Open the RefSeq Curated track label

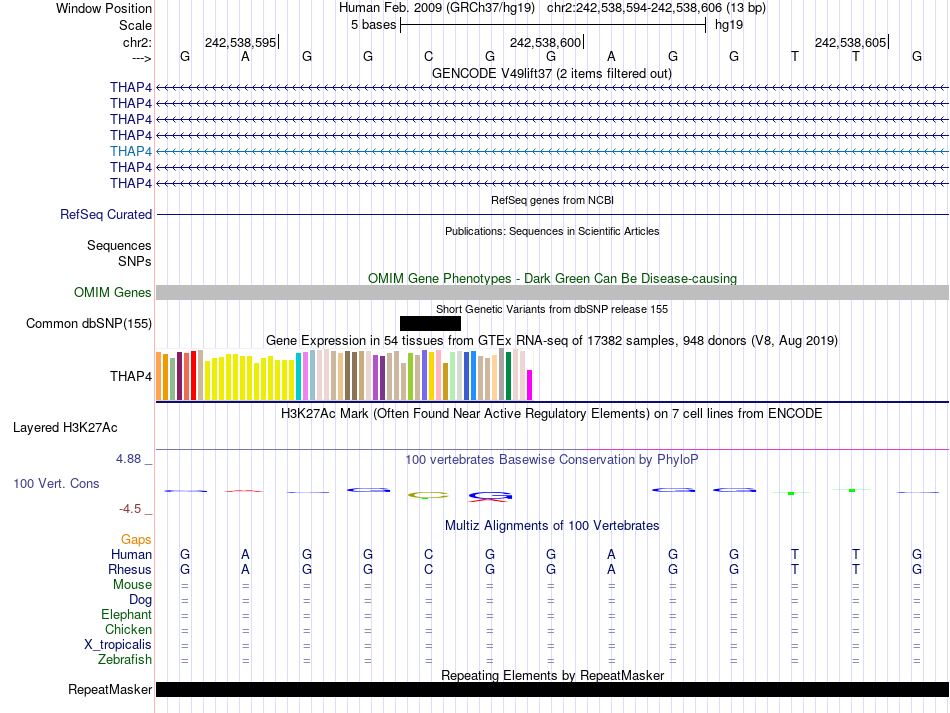[106, 214]
